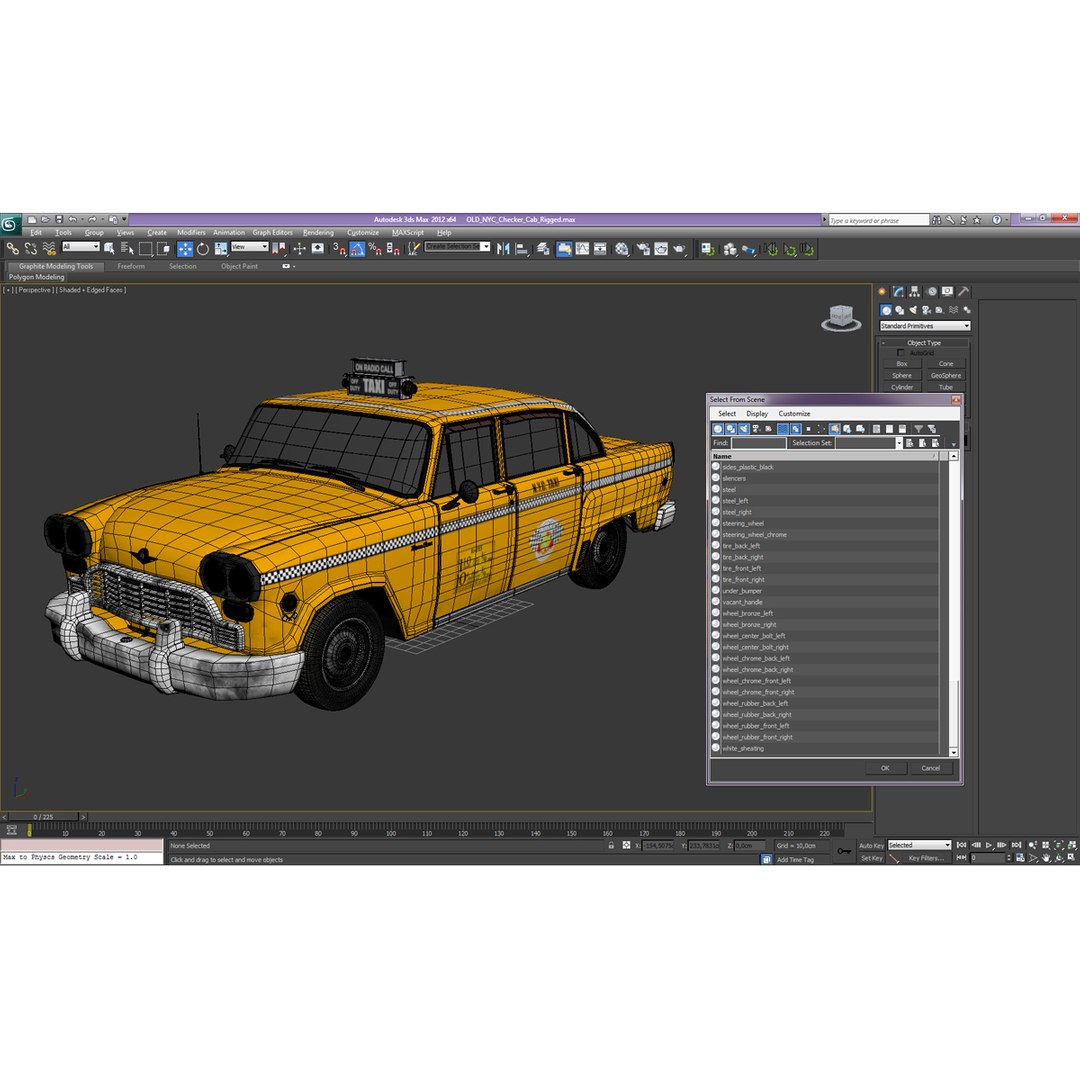
Task: Toggle the Graphite Modeling Tools ribbon icon
Action: (564, 249)
